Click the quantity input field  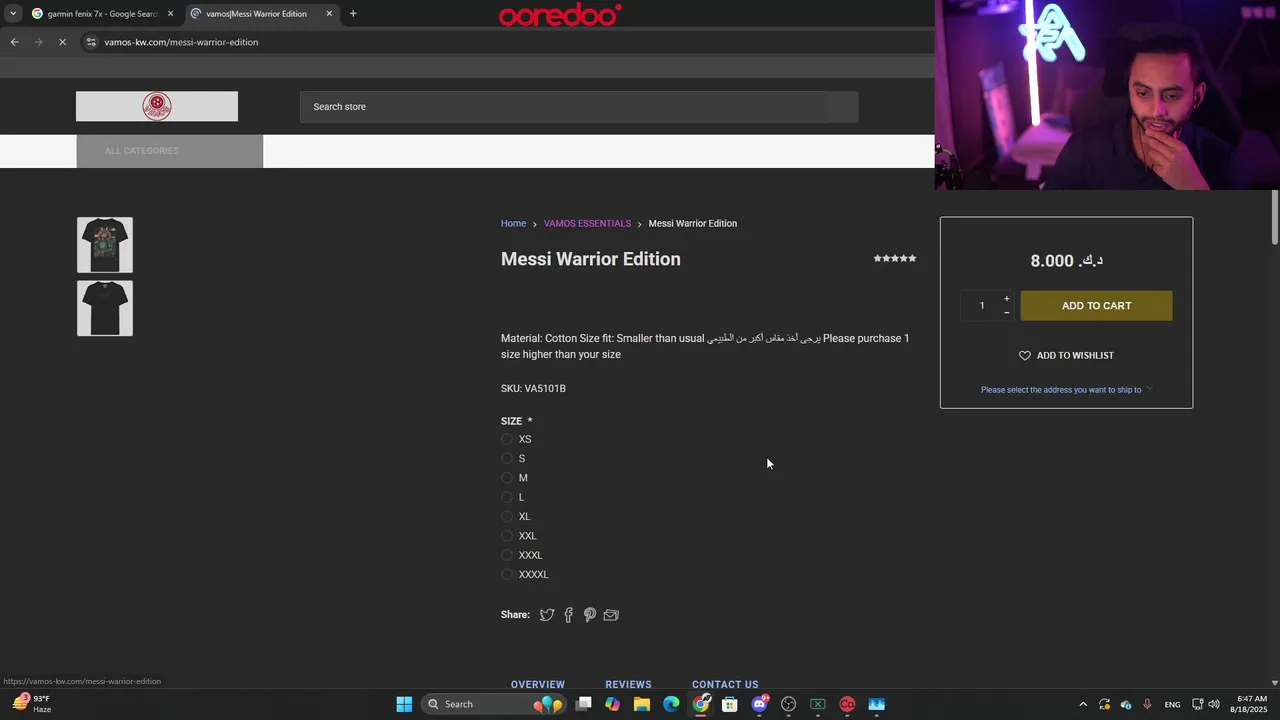[x=982, y=306]
